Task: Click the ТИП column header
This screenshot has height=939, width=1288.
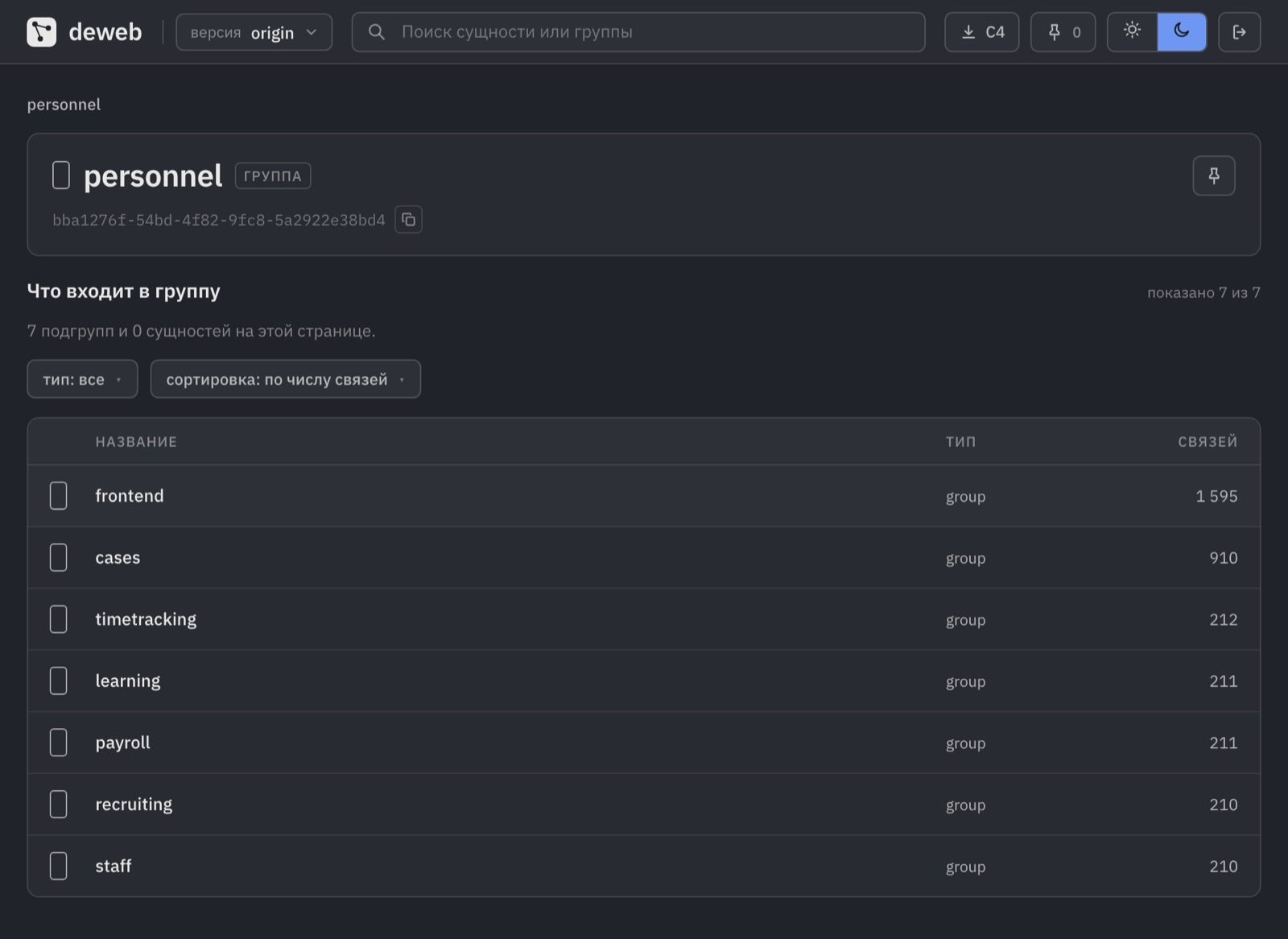Action: (960, 441)
